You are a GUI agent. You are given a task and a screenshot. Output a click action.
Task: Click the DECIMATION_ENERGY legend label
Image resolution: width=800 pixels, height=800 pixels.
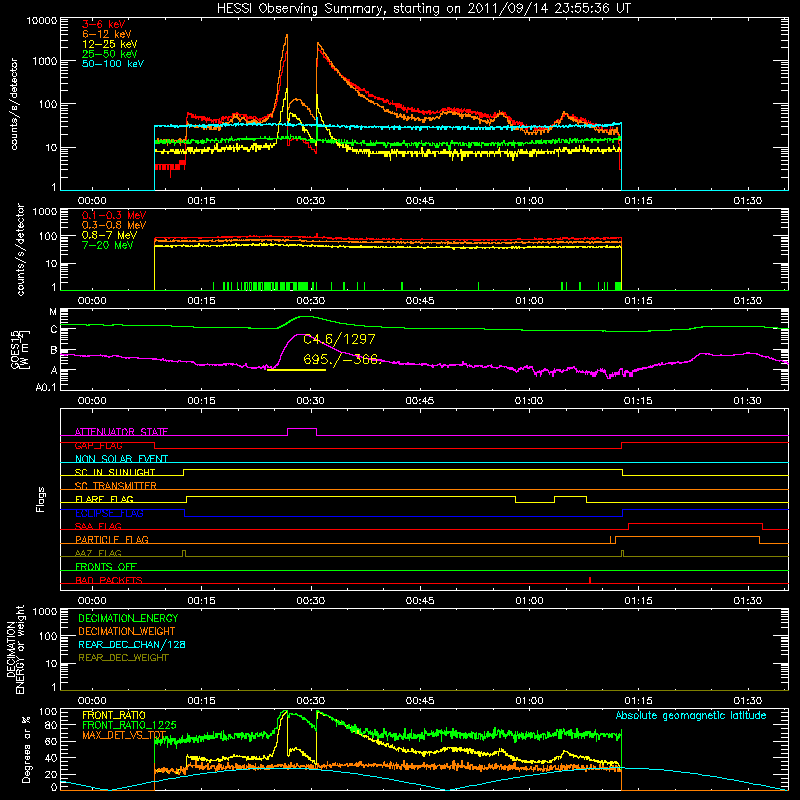tap(128, 618)
